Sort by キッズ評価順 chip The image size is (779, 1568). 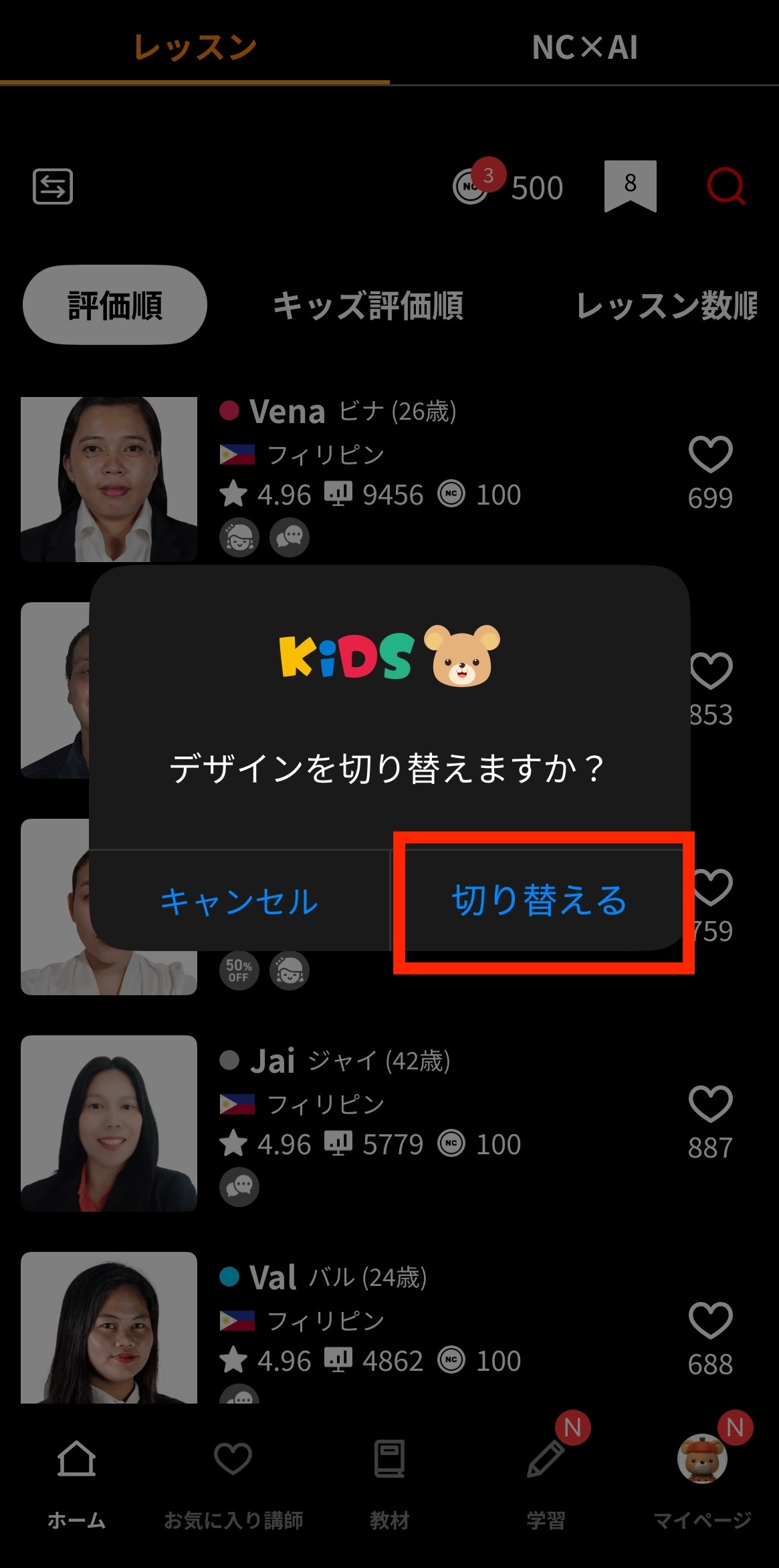tap(368, 305)
